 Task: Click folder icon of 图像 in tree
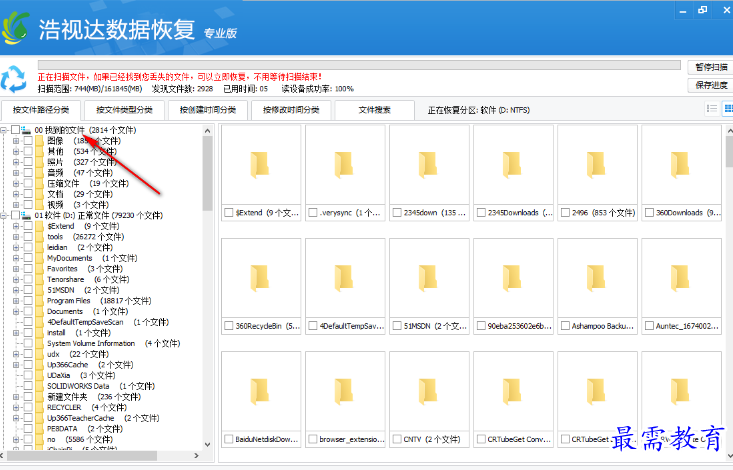coord(39,141)
